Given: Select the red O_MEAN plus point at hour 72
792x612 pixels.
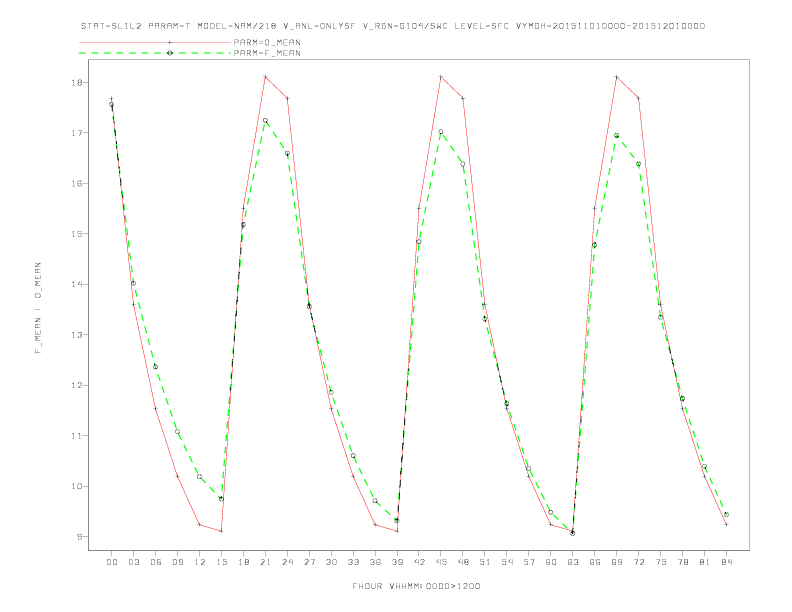Looking at the screenshot, I should (x=638, y=98).
